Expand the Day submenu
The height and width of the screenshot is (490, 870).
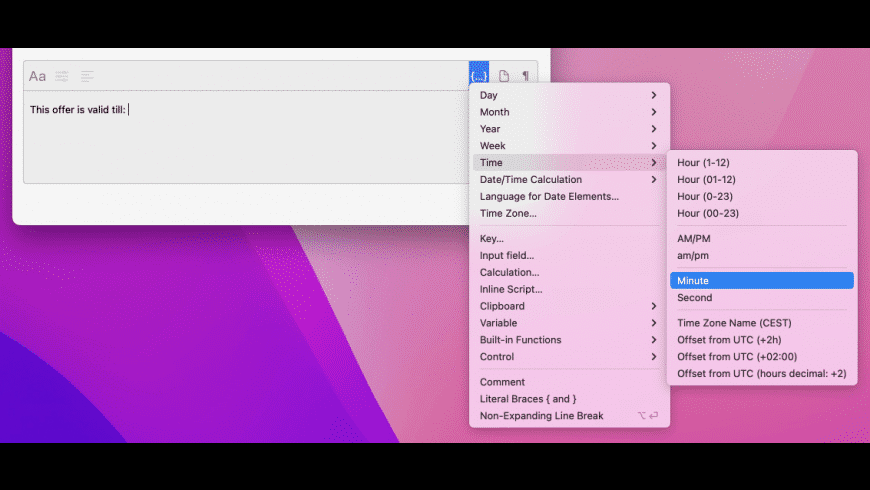569,95
